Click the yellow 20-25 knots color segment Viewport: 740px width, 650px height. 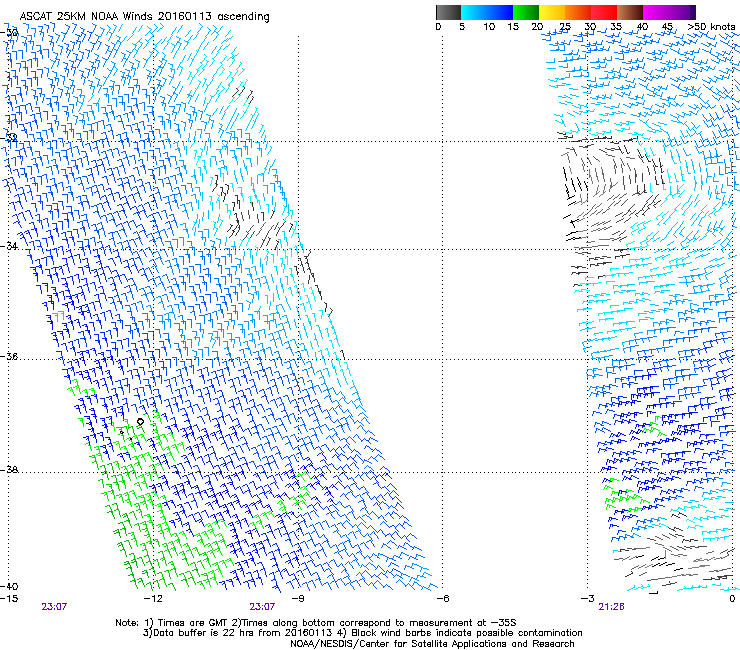coord(552,12)
